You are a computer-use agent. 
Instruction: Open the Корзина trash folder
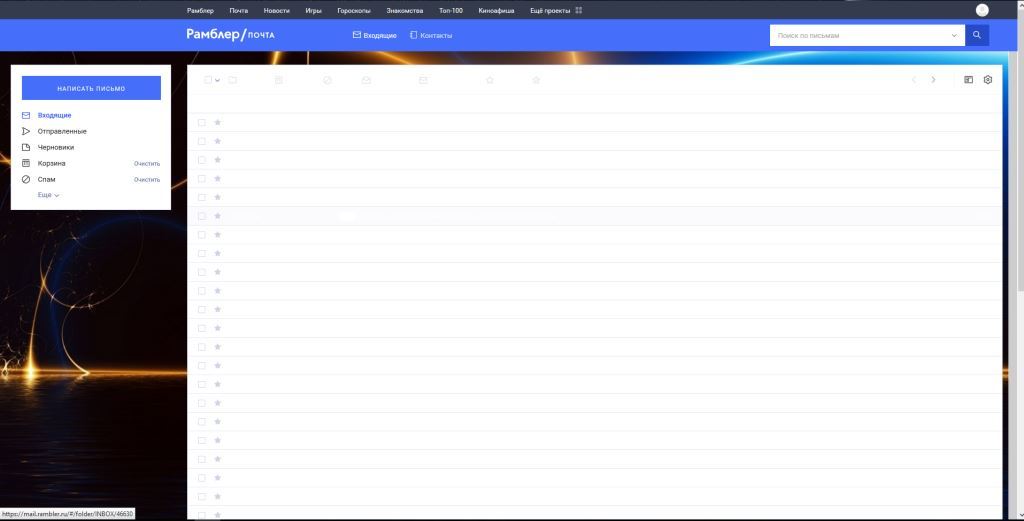pyautogui.click(x=51, y=163)
